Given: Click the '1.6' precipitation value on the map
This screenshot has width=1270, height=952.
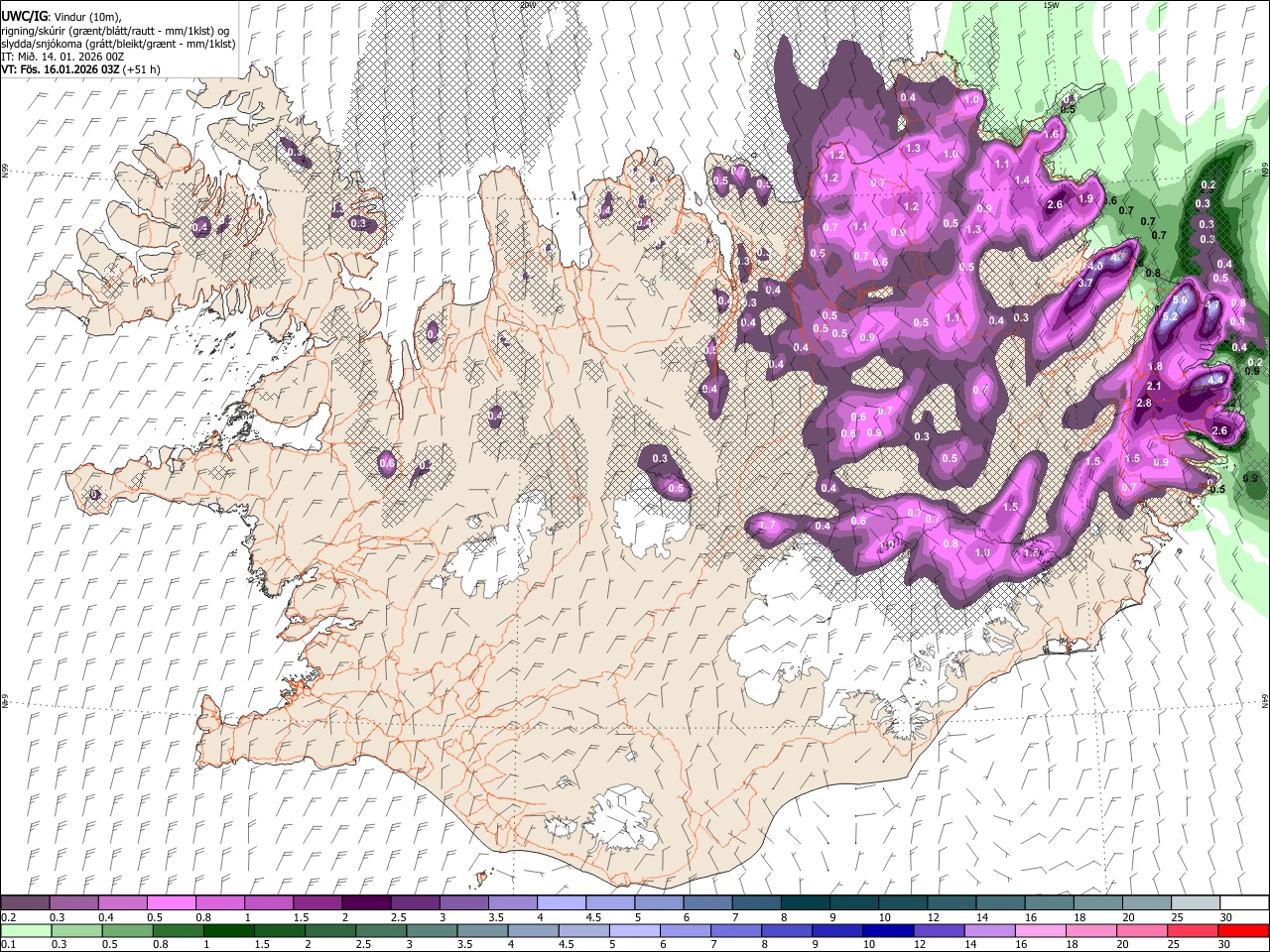Looking at the screenshot, I should click(x=1053, y=134).
